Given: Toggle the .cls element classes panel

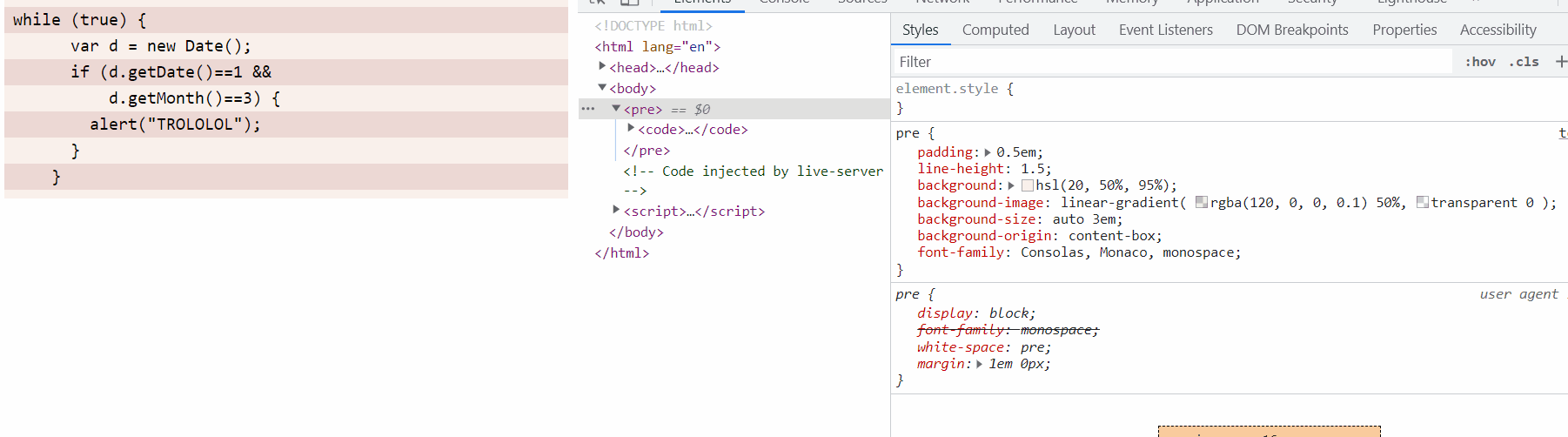Looking at the screenshot, I should 1524,62.
